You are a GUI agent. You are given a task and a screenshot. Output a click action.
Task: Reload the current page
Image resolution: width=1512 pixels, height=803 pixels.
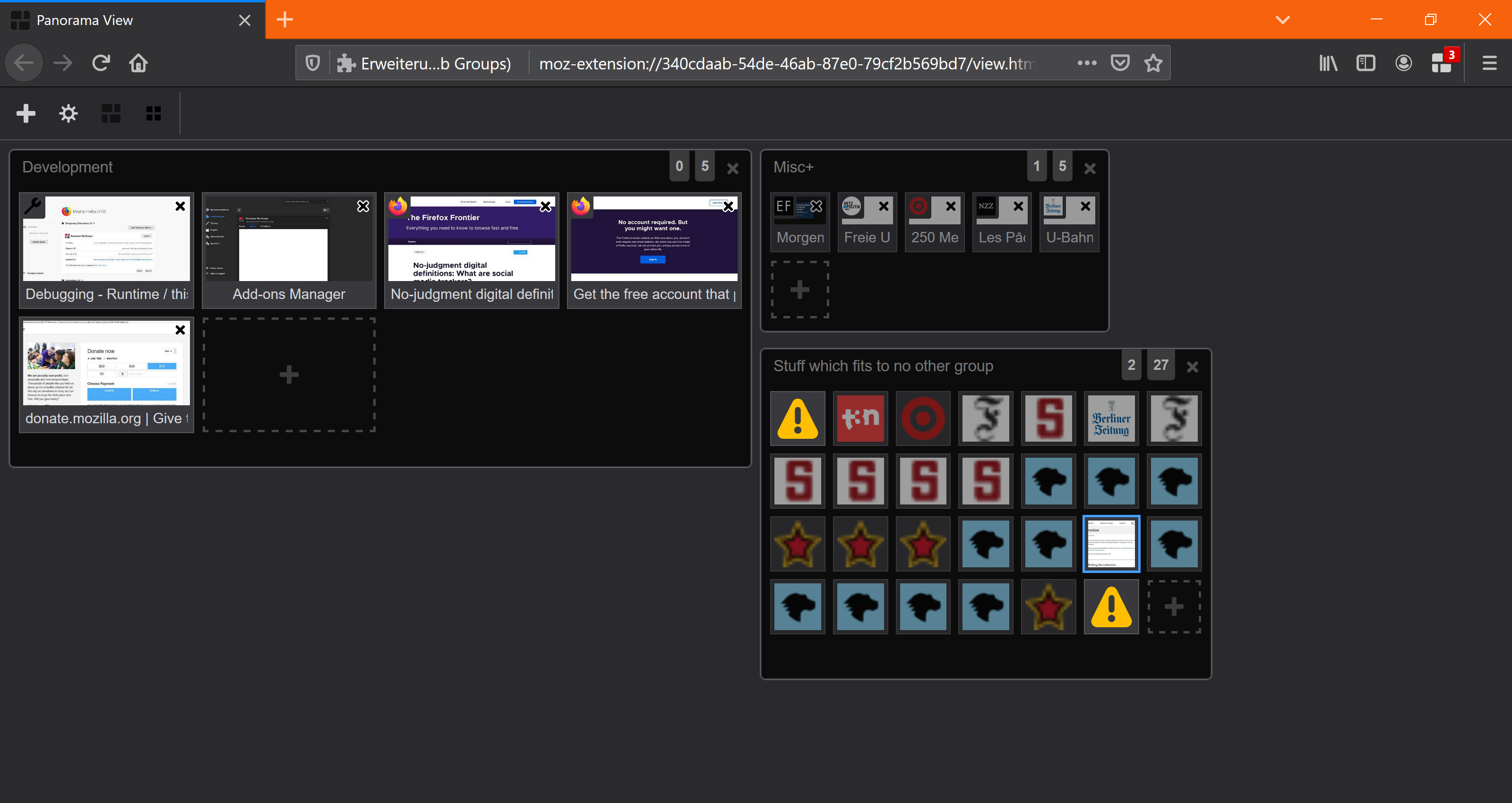coord(101,63)
